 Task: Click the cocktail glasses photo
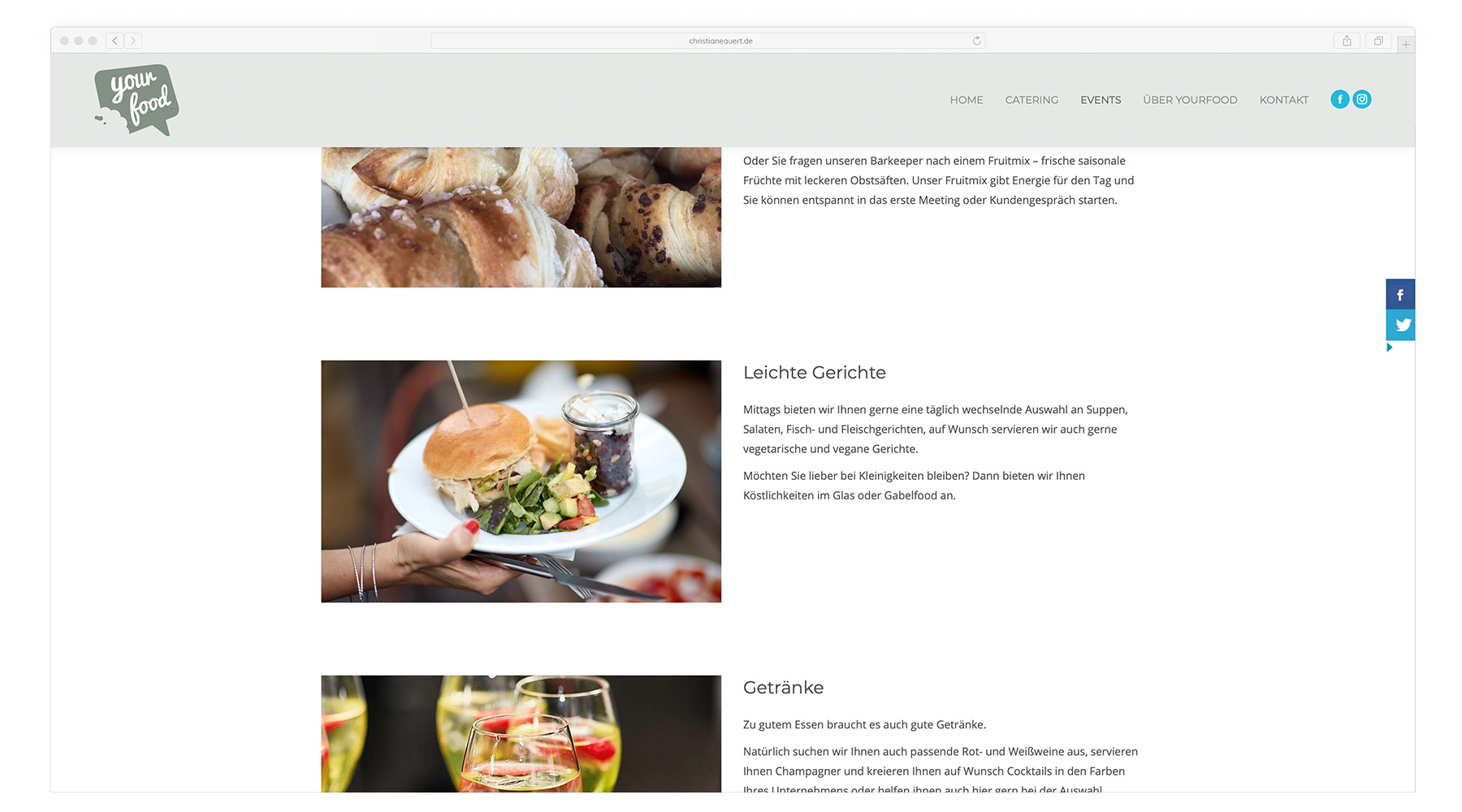521,733
